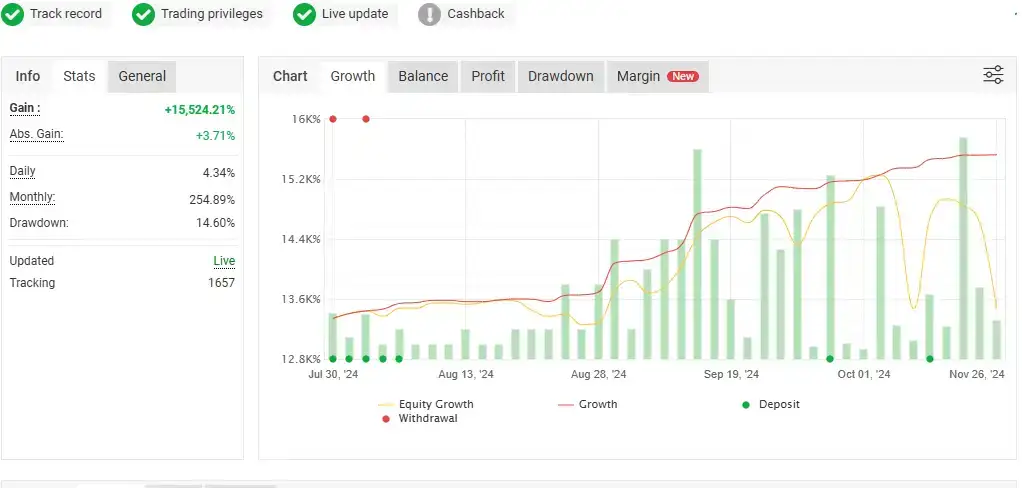Screen dimensions: 1022x488
Task: Click the tallest green bar near Nov 26
Action: [x=963, y=248]
